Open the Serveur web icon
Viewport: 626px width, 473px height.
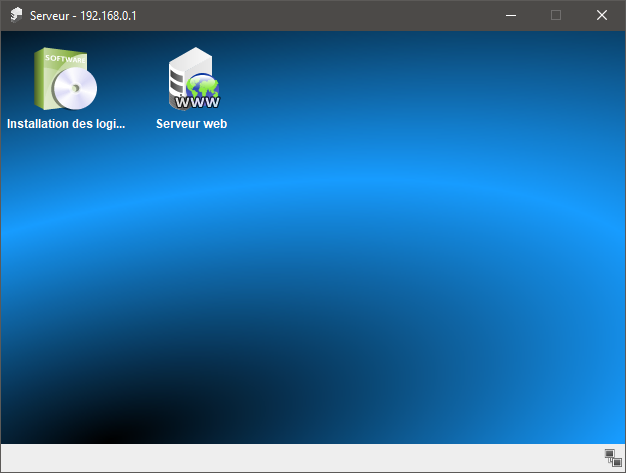coord(192,80)
